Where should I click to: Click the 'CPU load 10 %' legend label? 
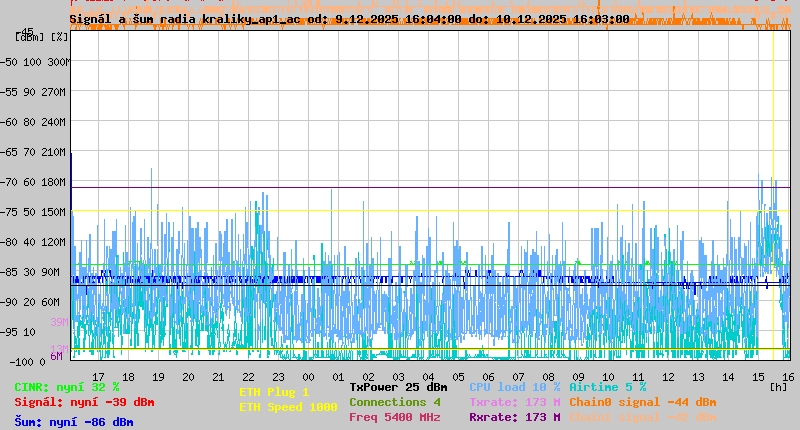point(515,387)
